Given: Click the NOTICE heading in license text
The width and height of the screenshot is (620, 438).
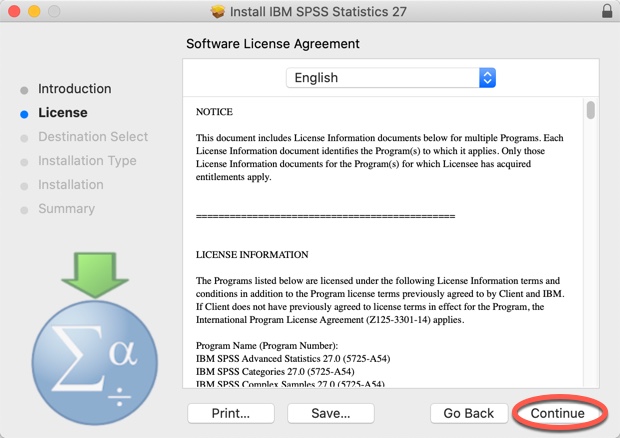Looking at the screenshot, I should pos(214,112).
